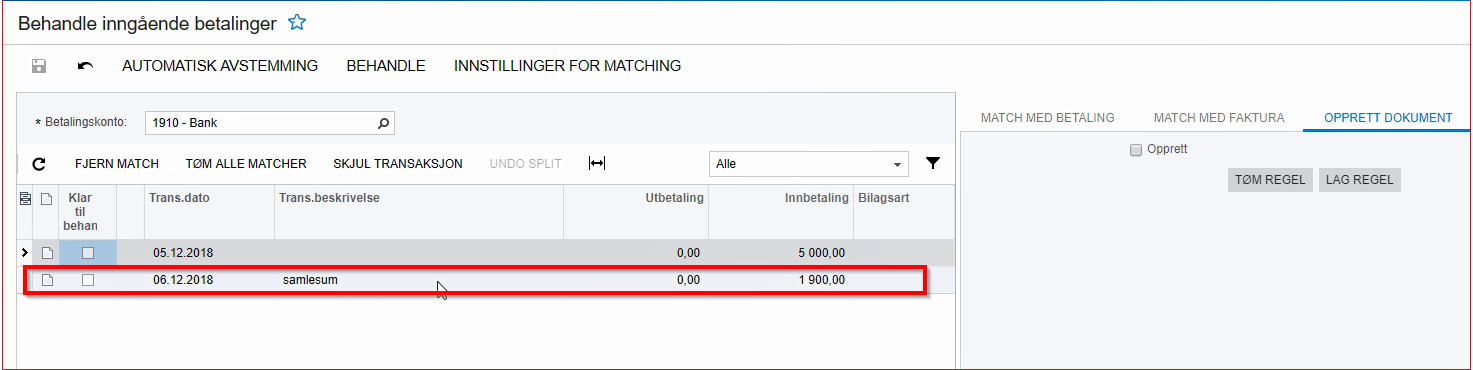Click the save disk icon
Screen dimensions: 1473x370
[39, 66]
